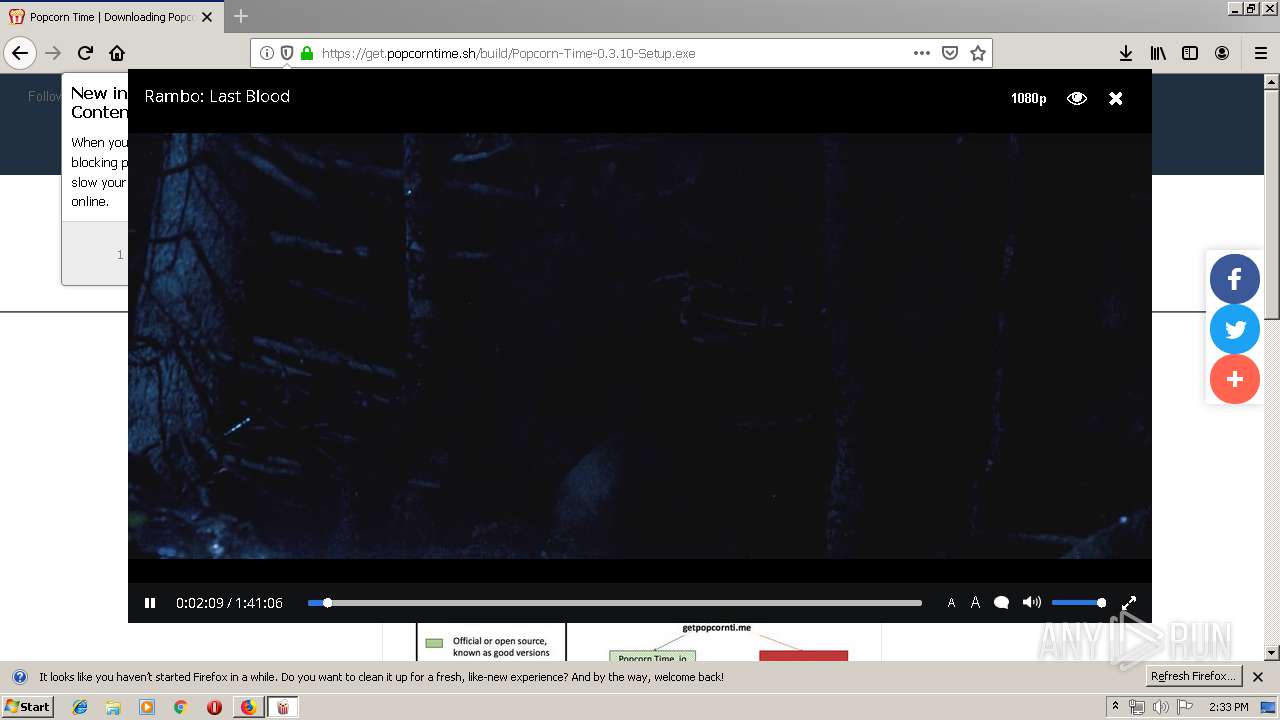Open page actions three-dot menu

pyautogui.click(x=922, y=53)
